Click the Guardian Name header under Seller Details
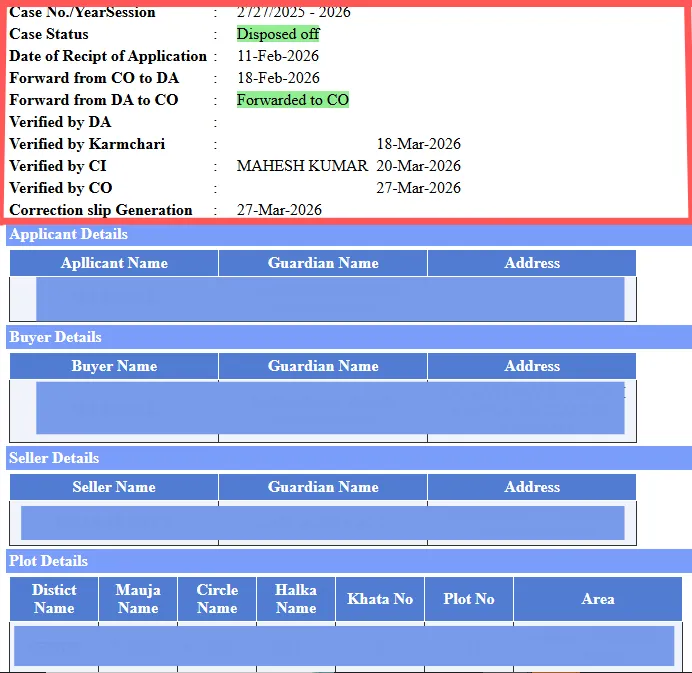The width and height of the screenshot is (692, 673). (323, 487)
